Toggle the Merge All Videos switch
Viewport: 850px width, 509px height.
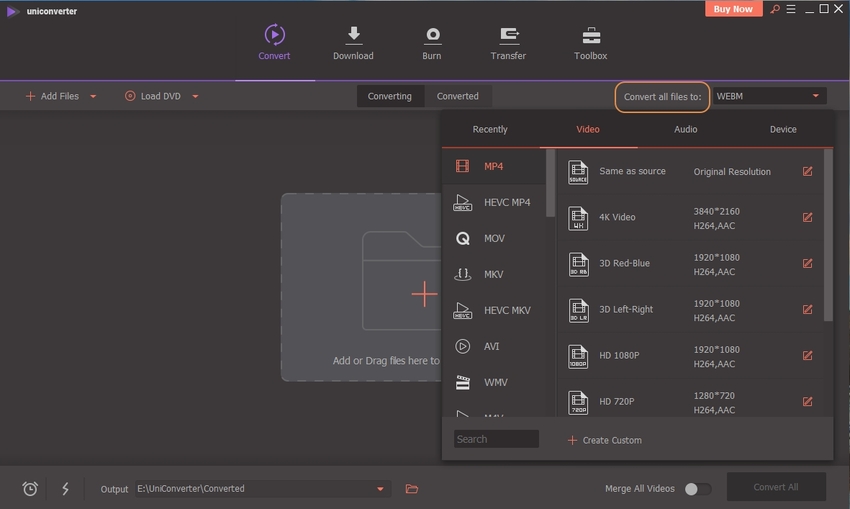point(697,489)
